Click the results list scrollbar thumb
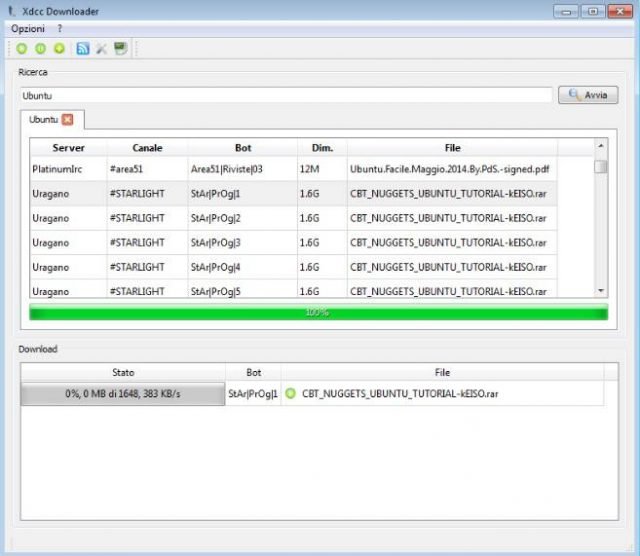This screenshot has height=556, width=640. pos(601,167)
